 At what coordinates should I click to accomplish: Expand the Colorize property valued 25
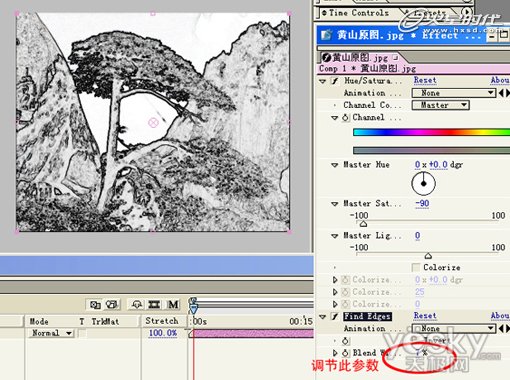335,292
